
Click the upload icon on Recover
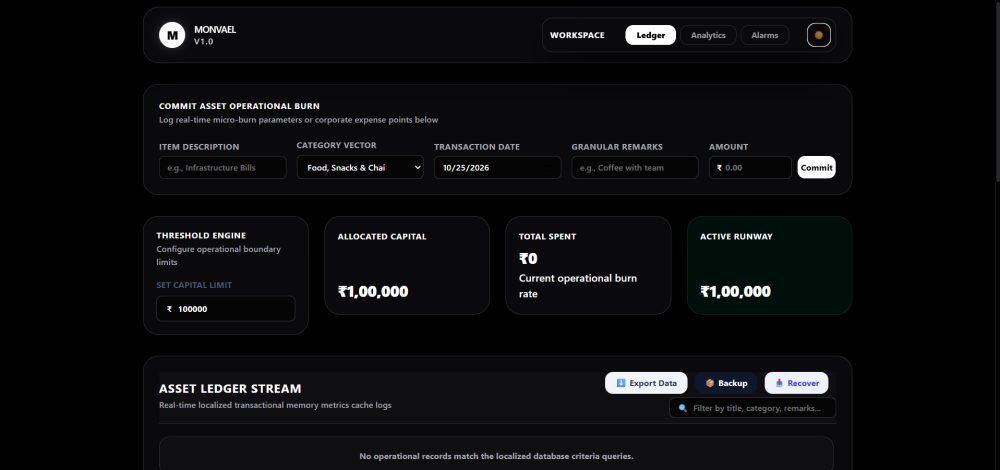pos(779,383)
